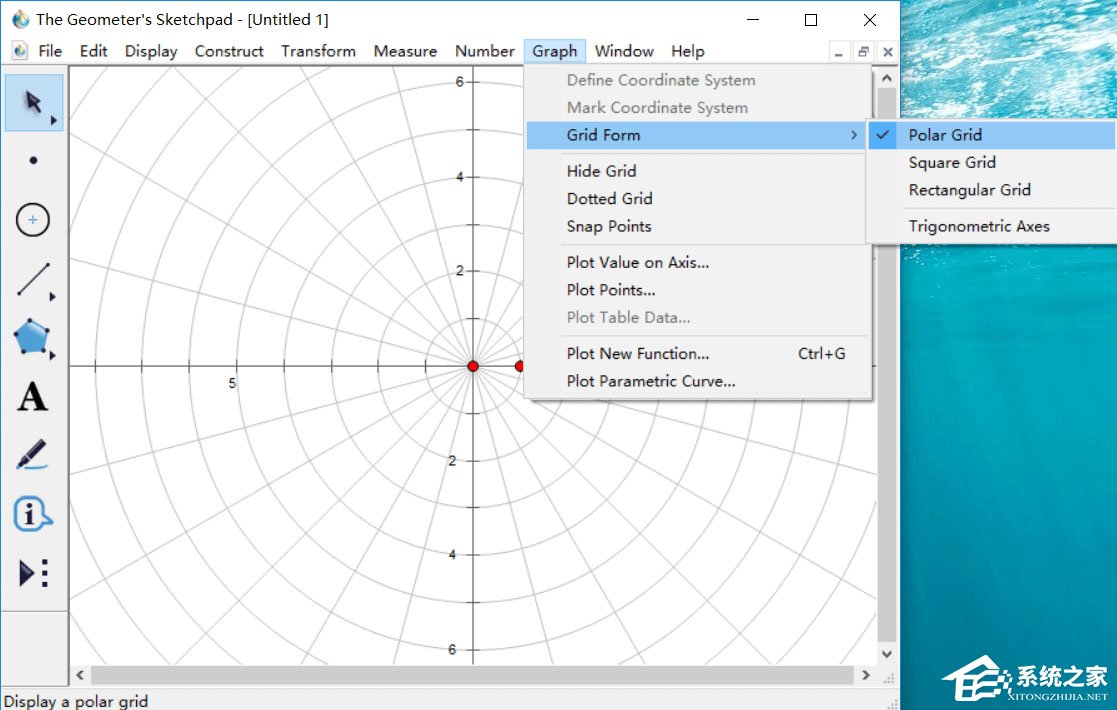
Task: Click Plot New Function menu entry
Action: [637, 353]
